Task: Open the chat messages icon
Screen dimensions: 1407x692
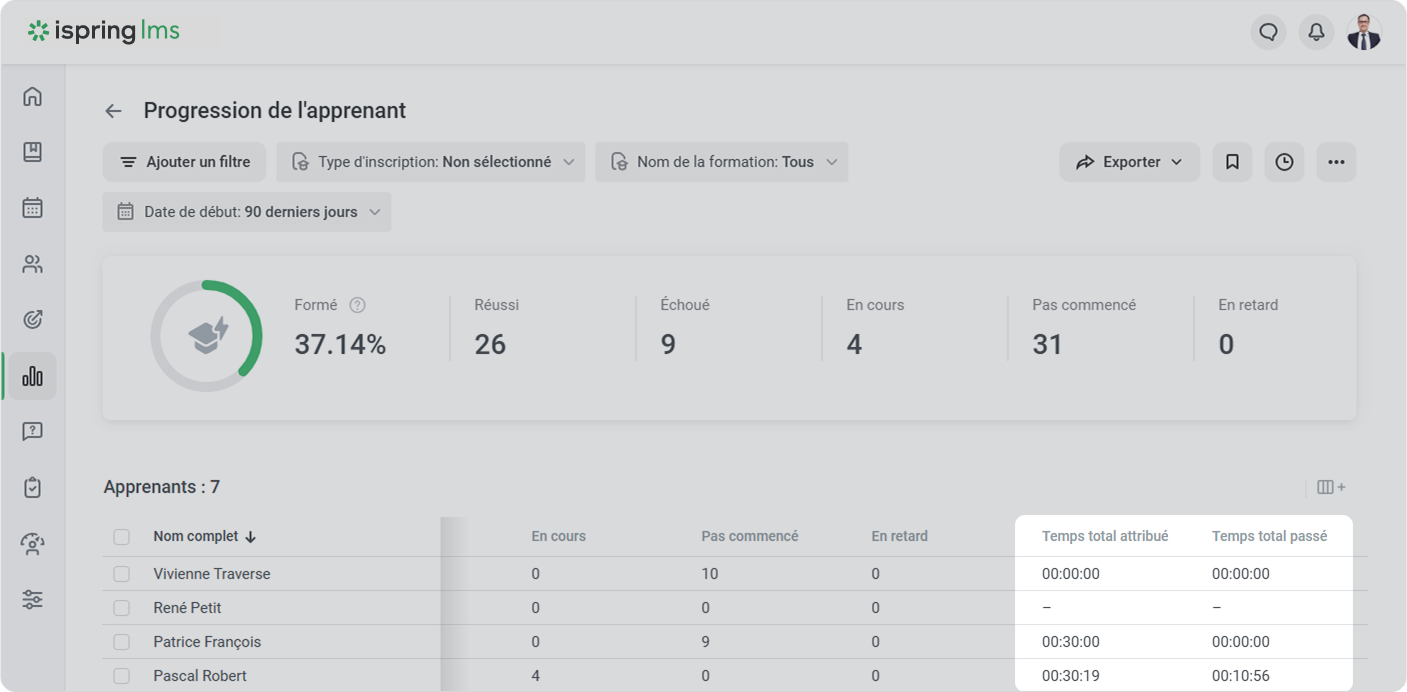Action: tap(1268, 32)
